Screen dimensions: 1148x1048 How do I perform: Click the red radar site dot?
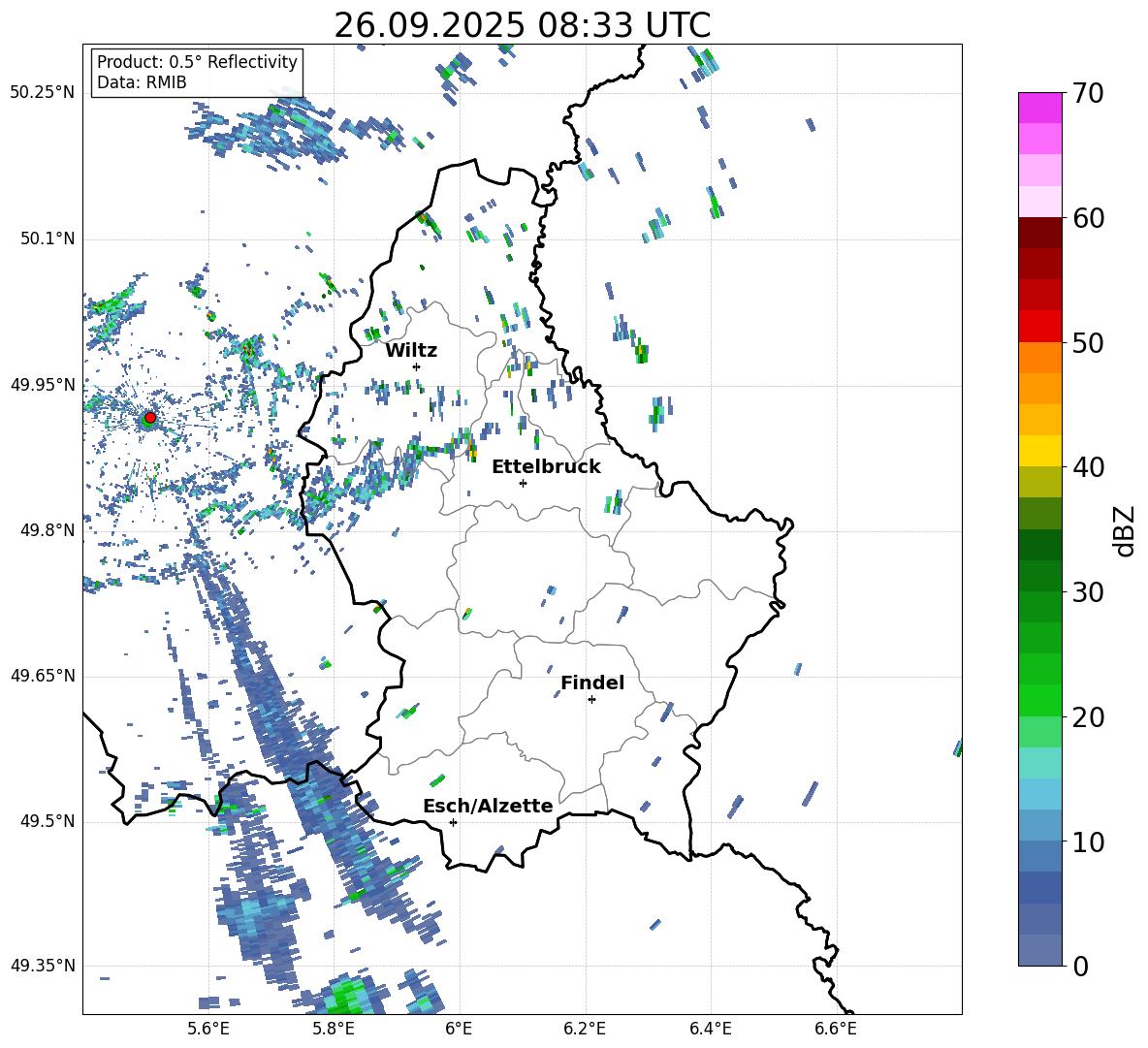pyautogui.click(x=149, y=418)
